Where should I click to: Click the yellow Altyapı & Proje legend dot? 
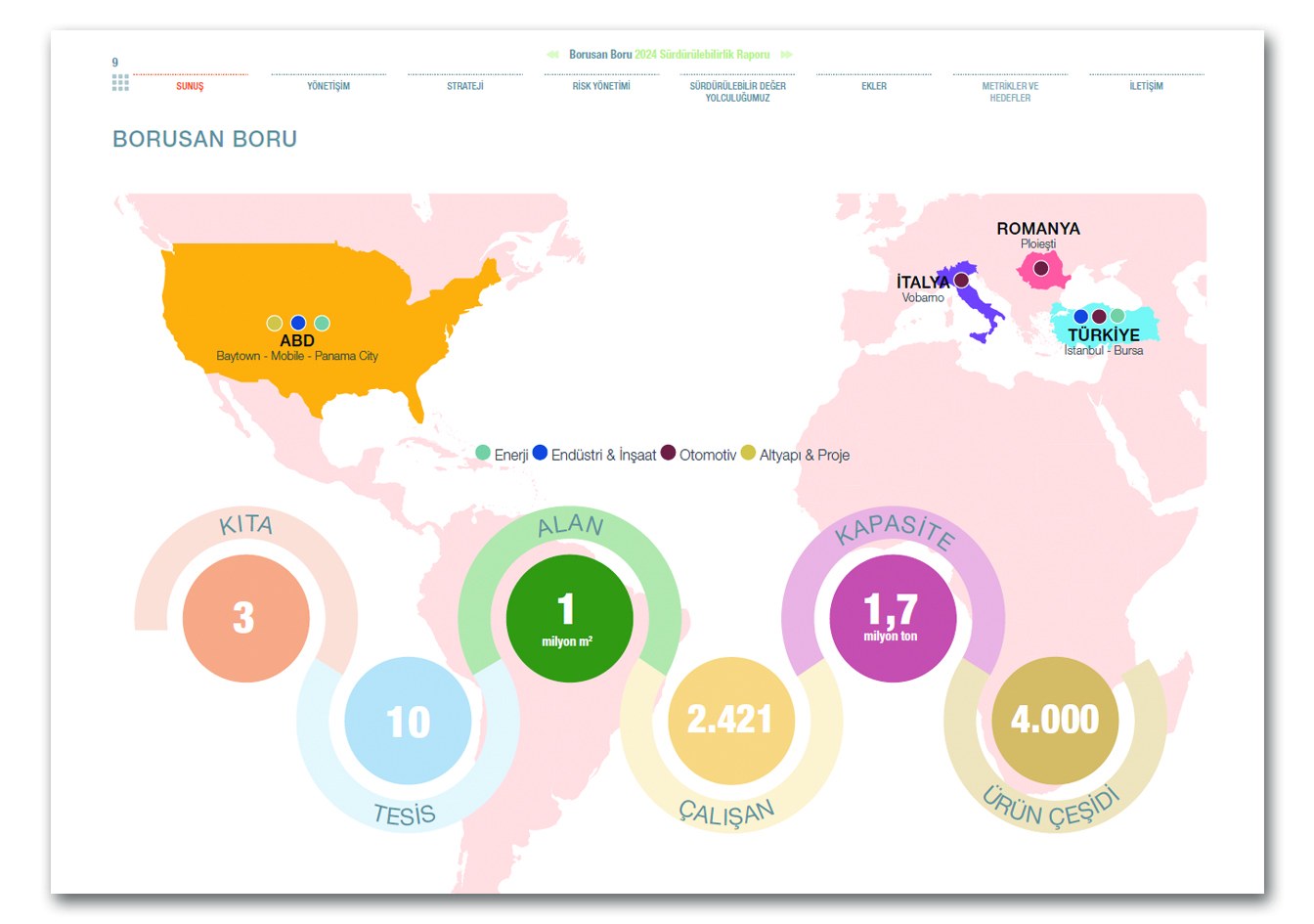pyautogui.click(x=748, y=453)
